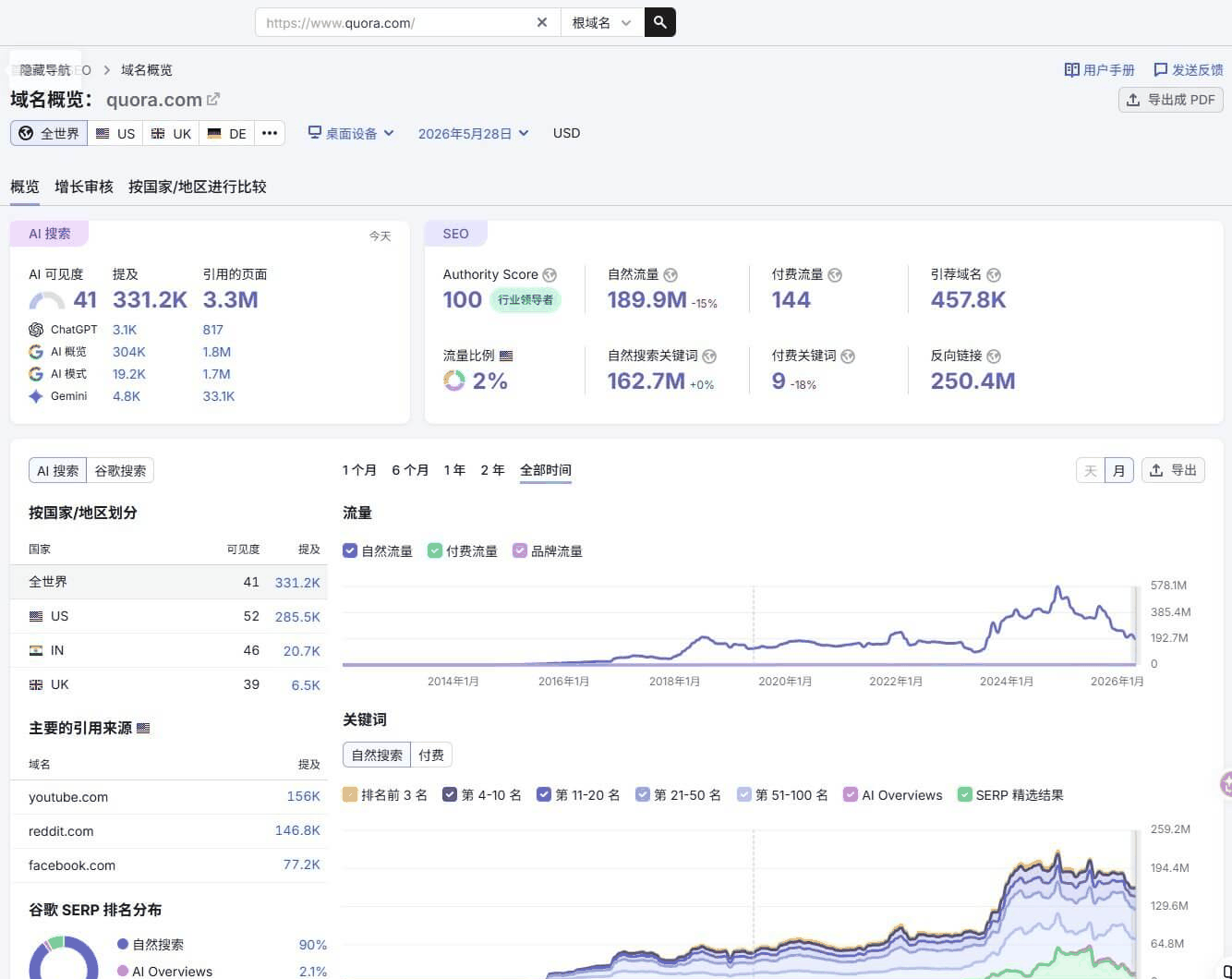Image resolution: width=1232 pixels, height=979 pixels.
Task: Toggle the AI Overviews keyword checkbox
Action: pyautogui.click(x=851, y=794)
